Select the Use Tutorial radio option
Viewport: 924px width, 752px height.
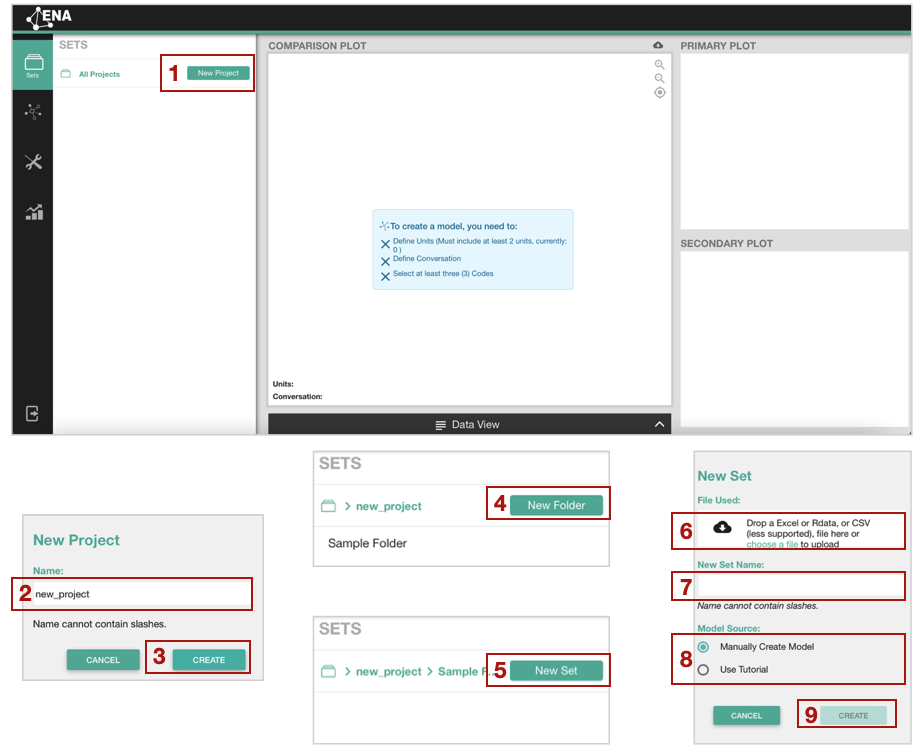[x=704, y=670]
